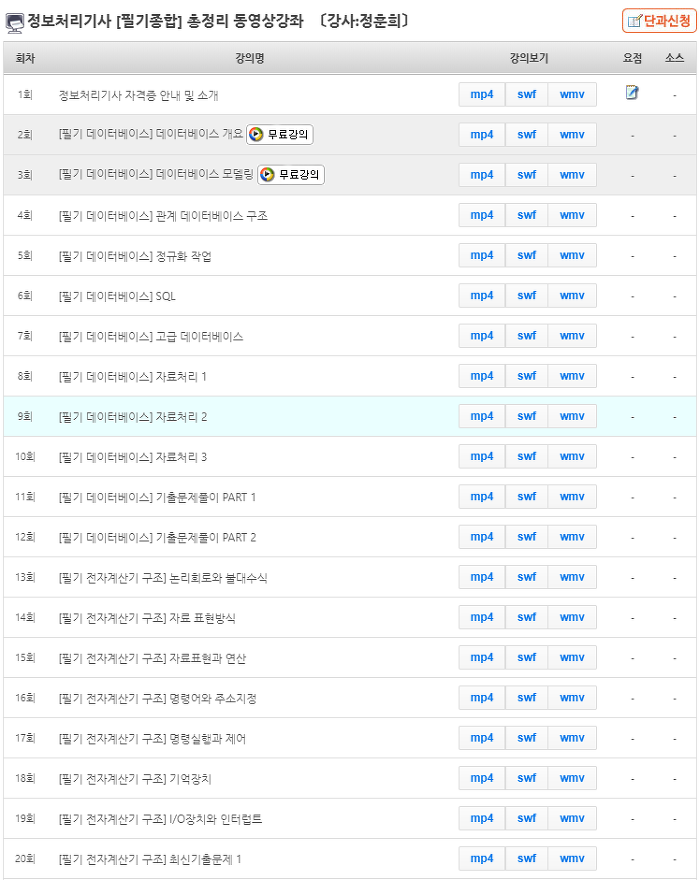
Task: Open mp4 for lecture 5회 정규화 작업
Action: (482, 255)
